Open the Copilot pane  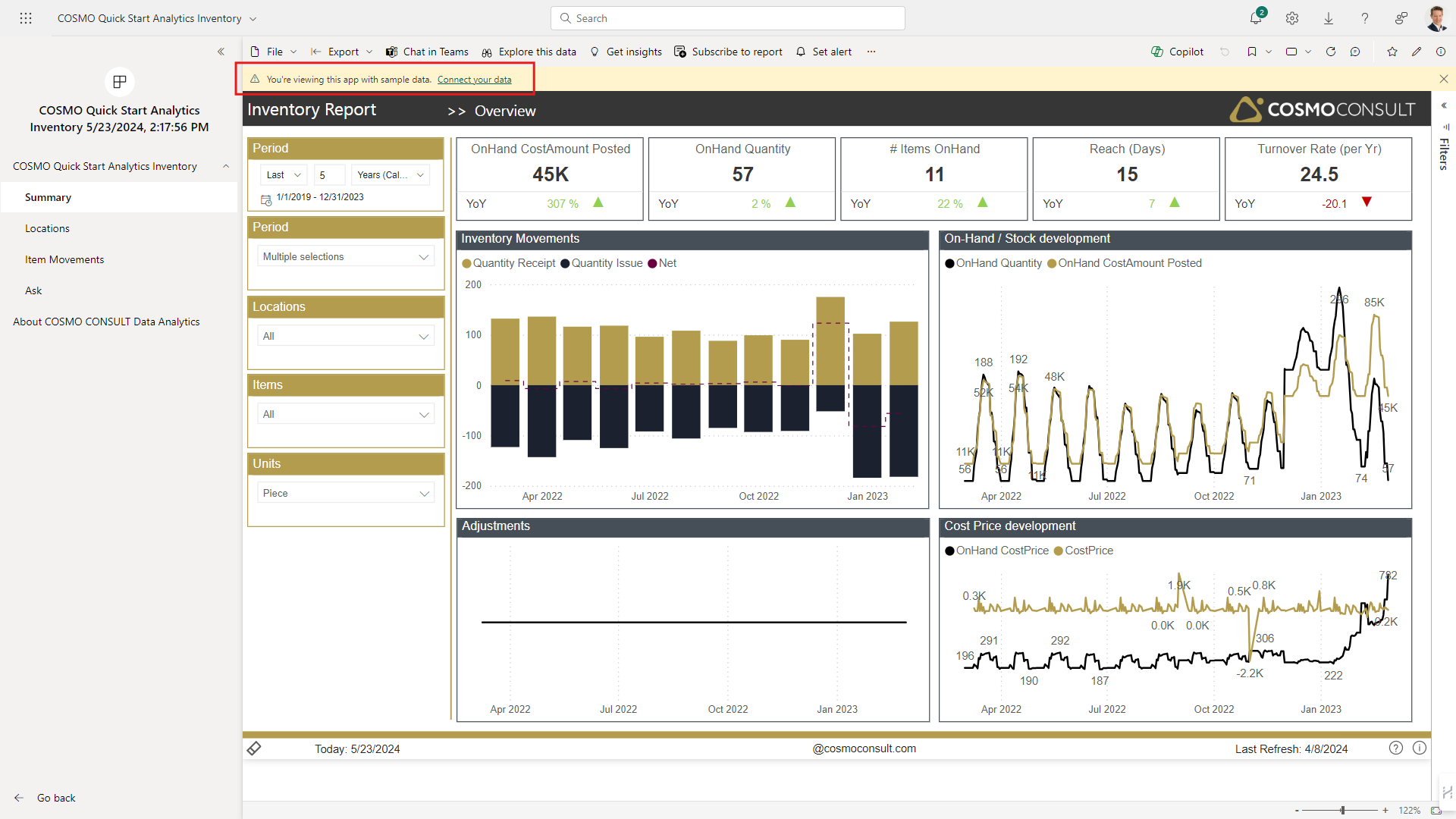[1176, 52]
